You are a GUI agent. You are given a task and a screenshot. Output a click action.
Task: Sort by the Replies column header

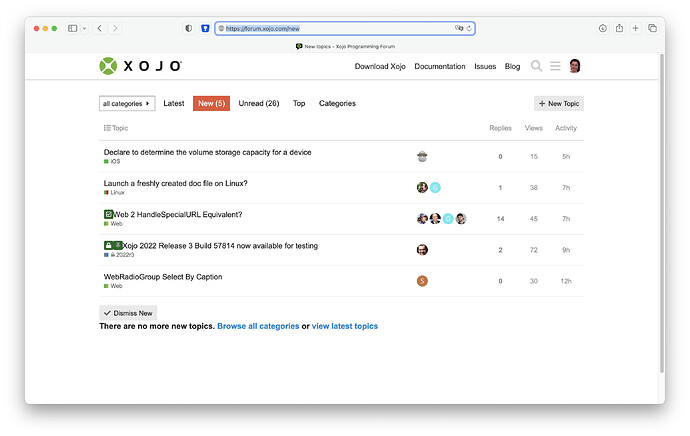pos(500,128)
